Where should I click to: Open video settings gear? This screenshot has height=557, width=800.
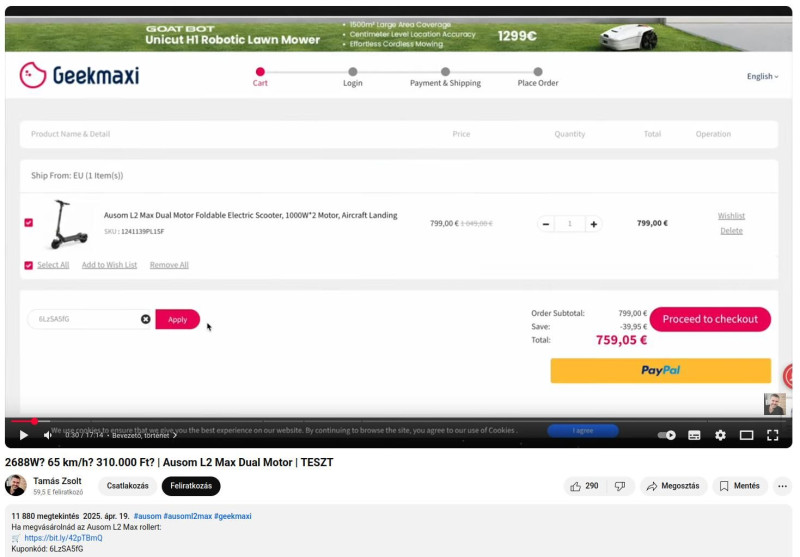(720, 435)
